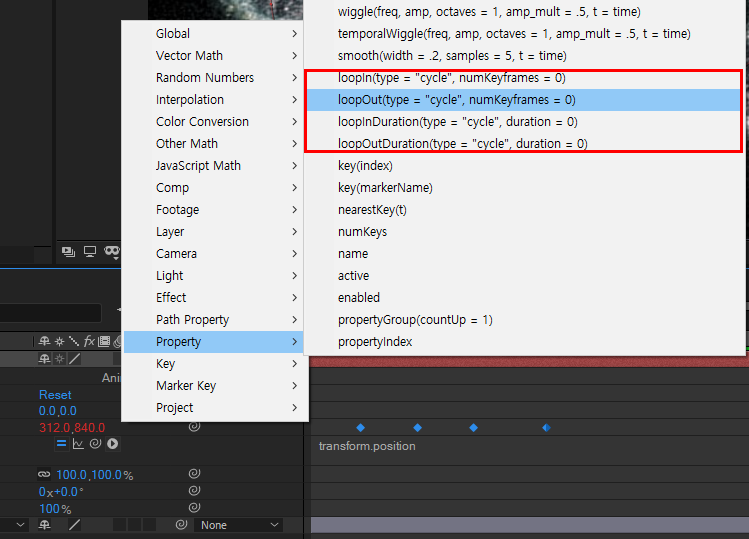The height and width of the screenshot is (539, 749).
Task: Enable the expression toggle on Position
Action: 62,443
